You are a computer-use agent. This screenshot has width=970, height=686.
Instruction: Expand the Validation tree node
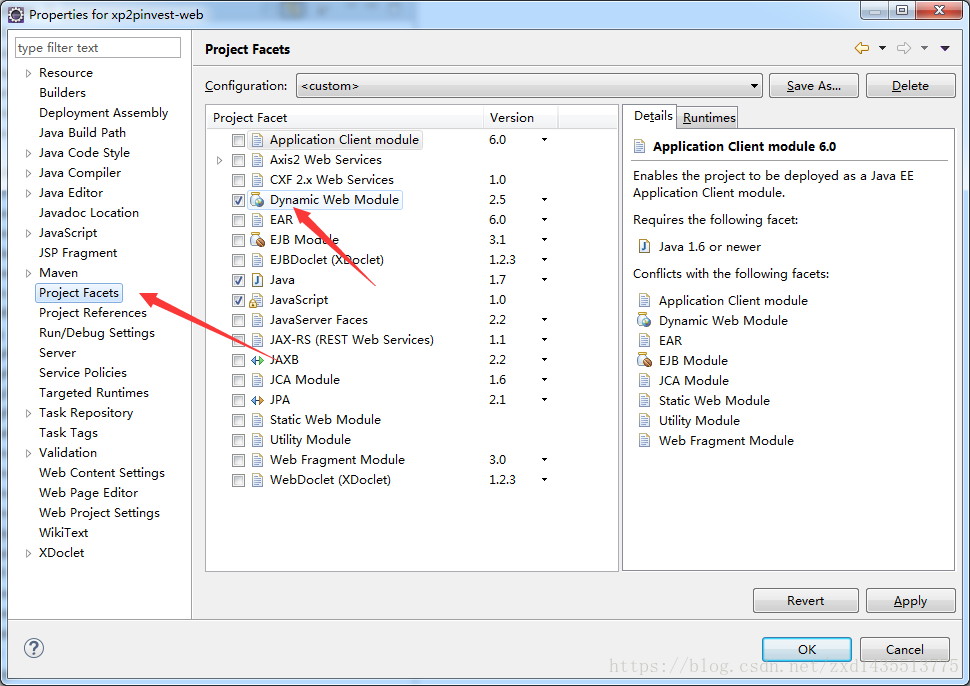pyautogui.click(x=28, y=453)
